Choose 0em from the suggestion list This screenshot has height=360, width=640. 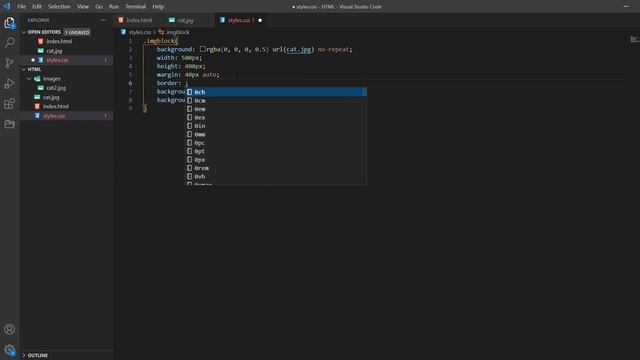point(276,109)
